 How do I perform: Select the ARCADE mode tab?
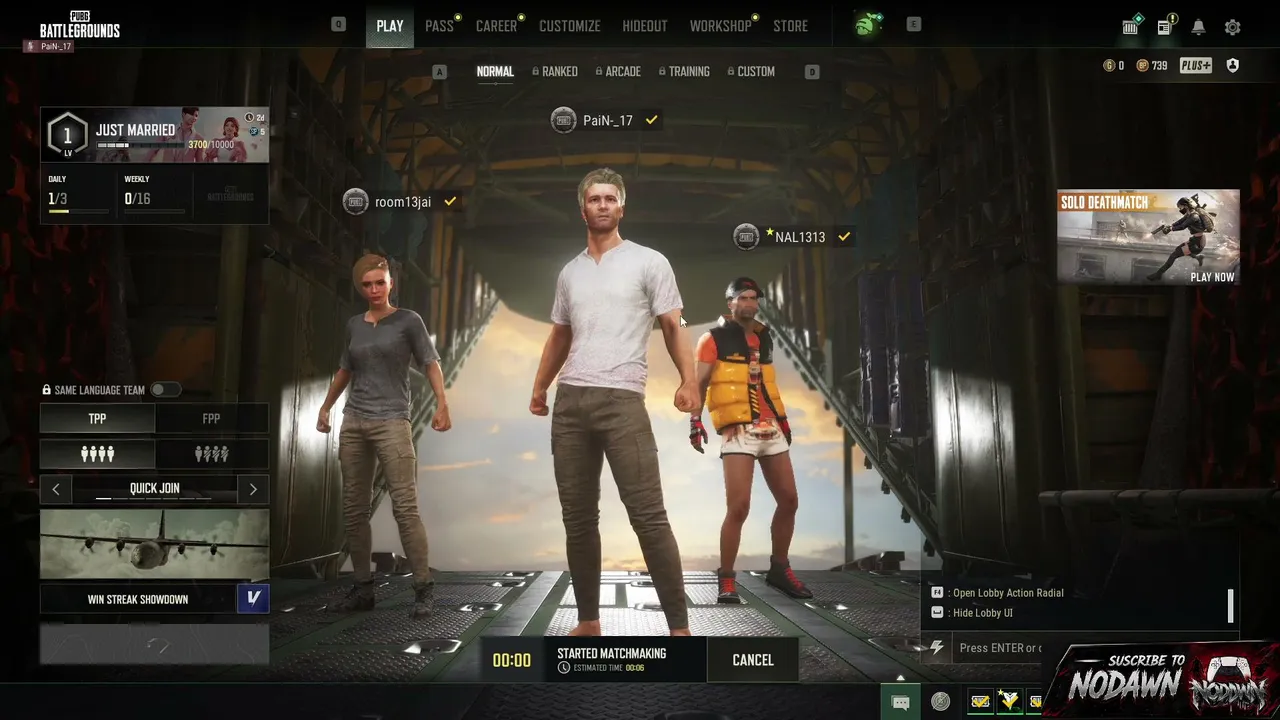pos(618,72)
